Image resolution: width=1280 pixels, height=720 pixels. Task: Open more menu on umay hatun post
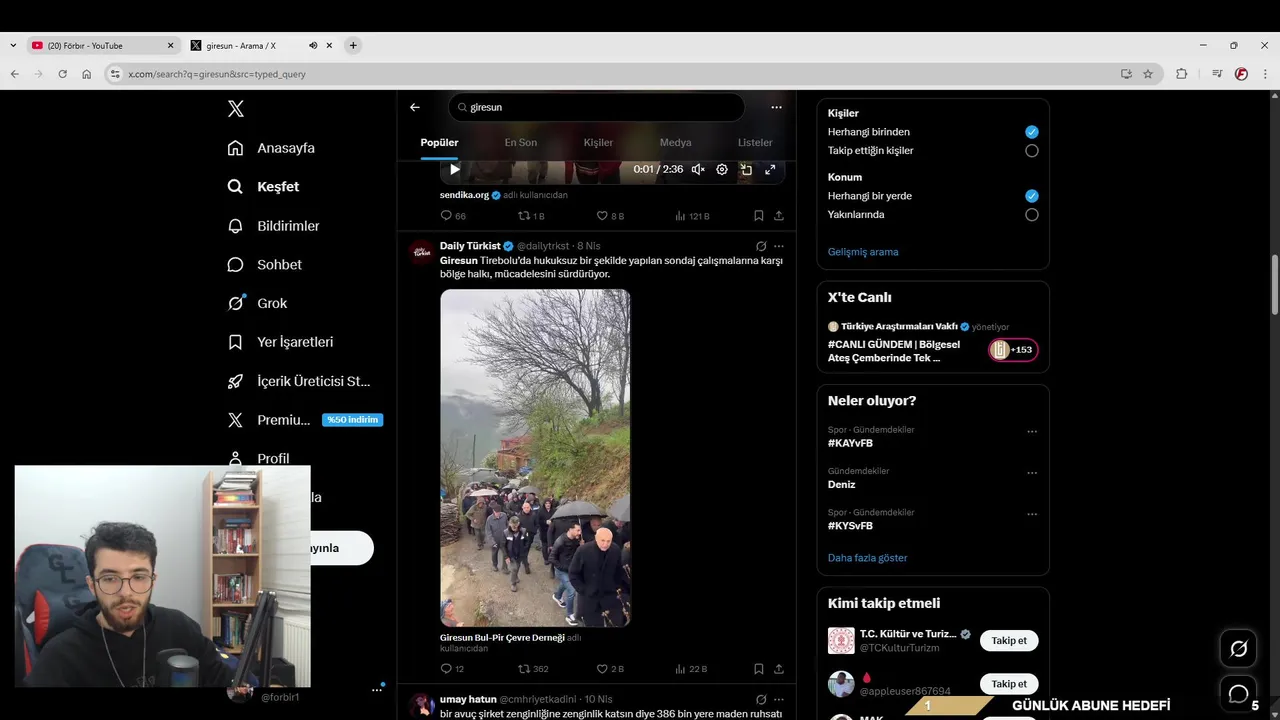tap(779, 699)
